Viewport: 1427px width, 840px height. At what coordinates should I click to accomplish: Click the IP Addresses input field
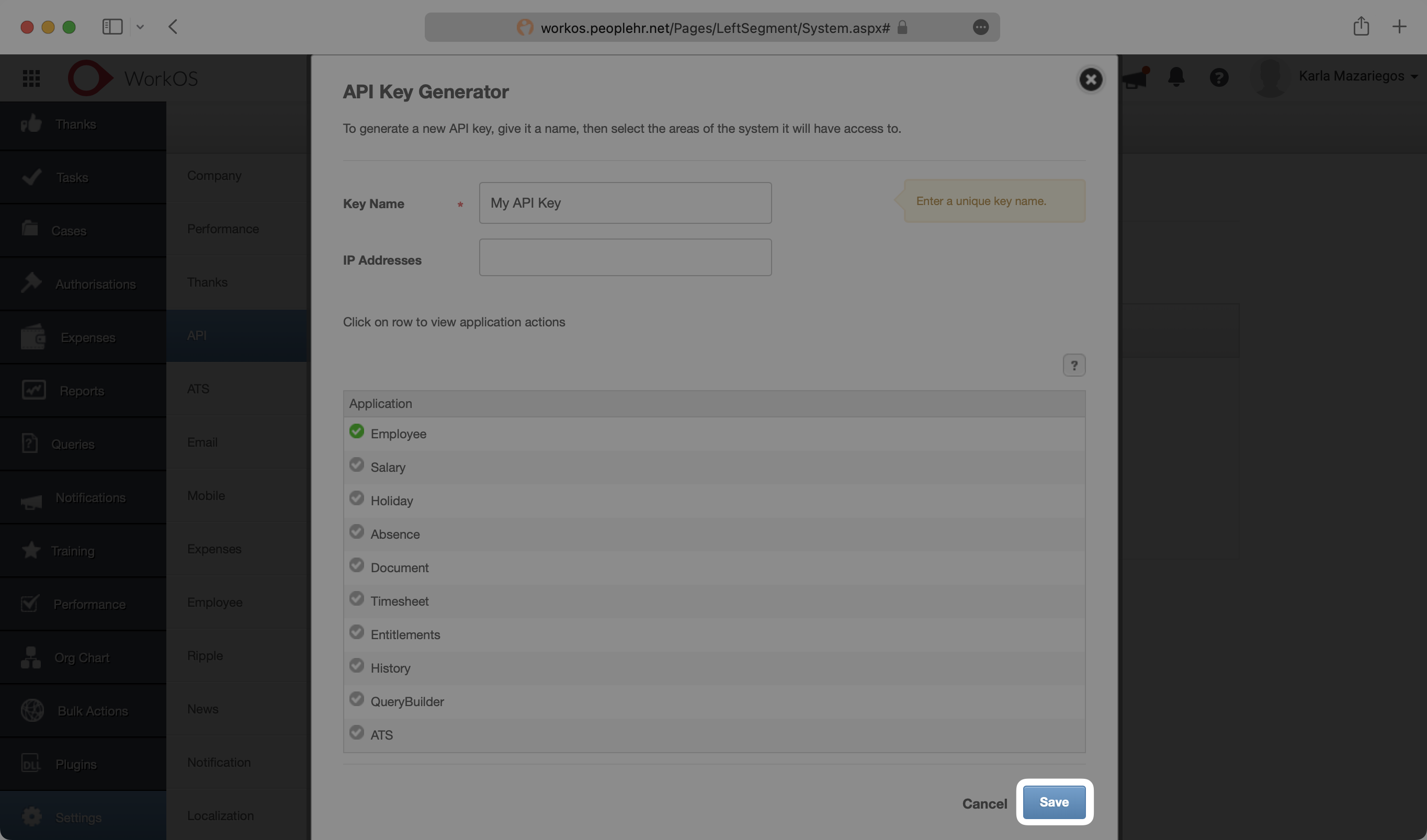[x=625, y=257]
